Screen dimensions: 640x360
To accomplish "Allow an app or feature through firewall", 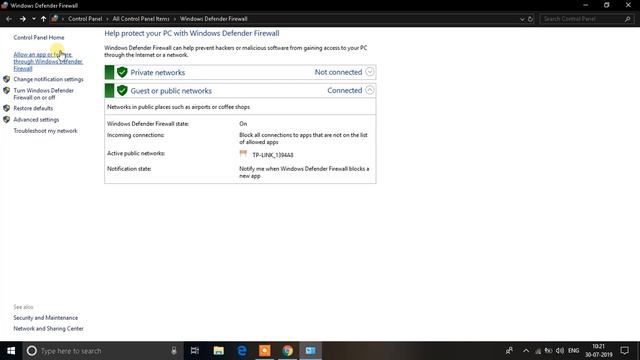I will coord(48,62).
